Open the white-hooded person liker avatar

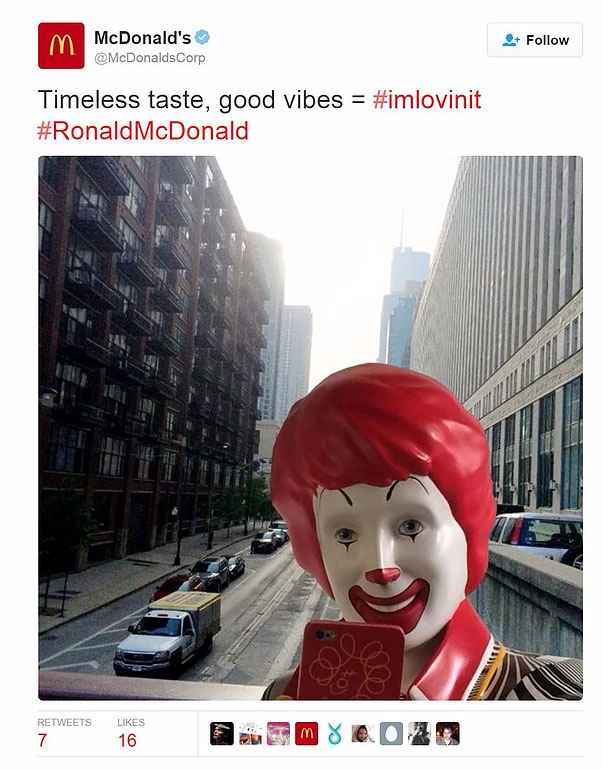tap(363, 734)
